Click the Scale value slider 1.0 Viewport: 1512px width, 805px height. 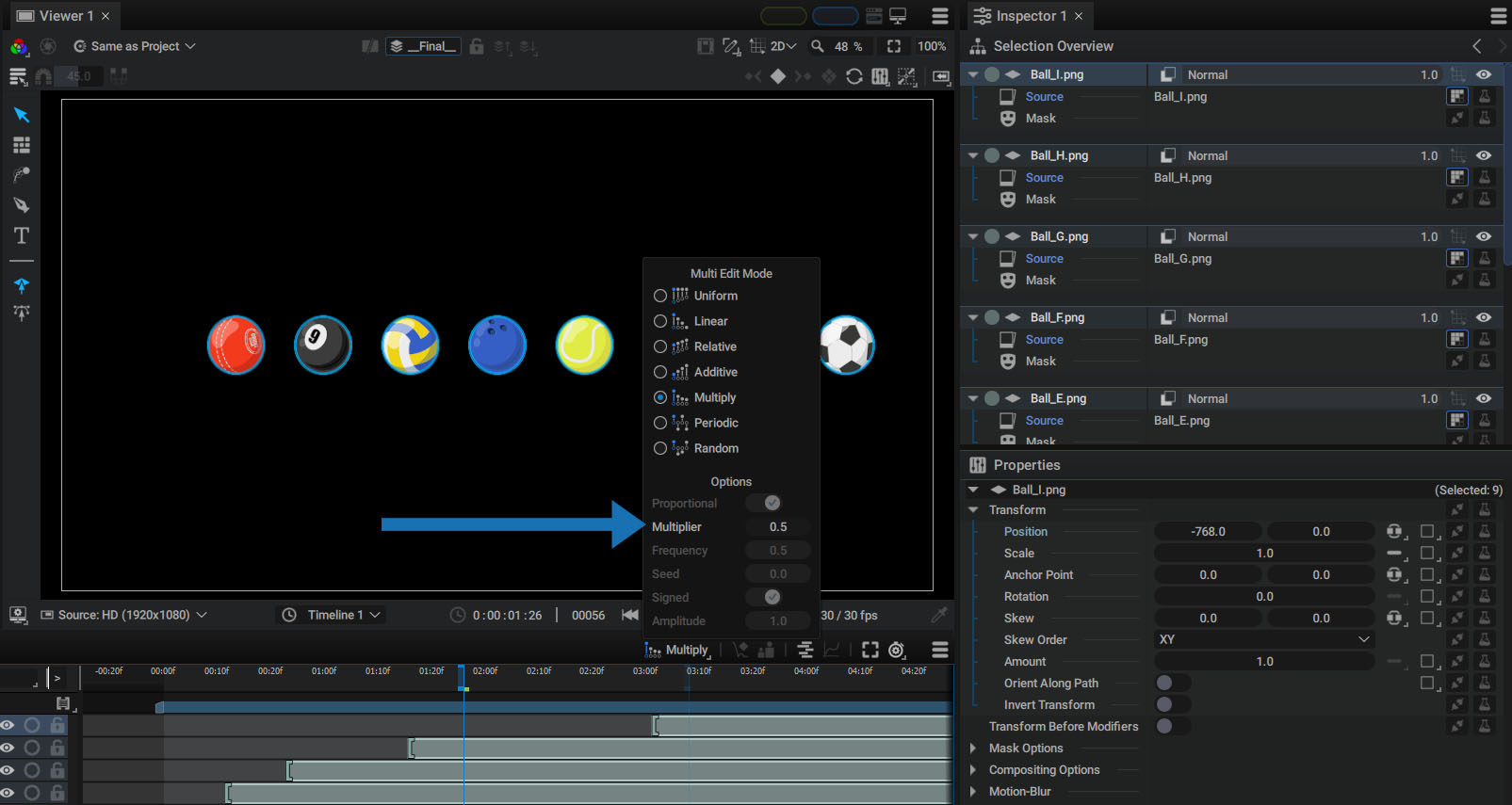click(x=1264, y=554)
